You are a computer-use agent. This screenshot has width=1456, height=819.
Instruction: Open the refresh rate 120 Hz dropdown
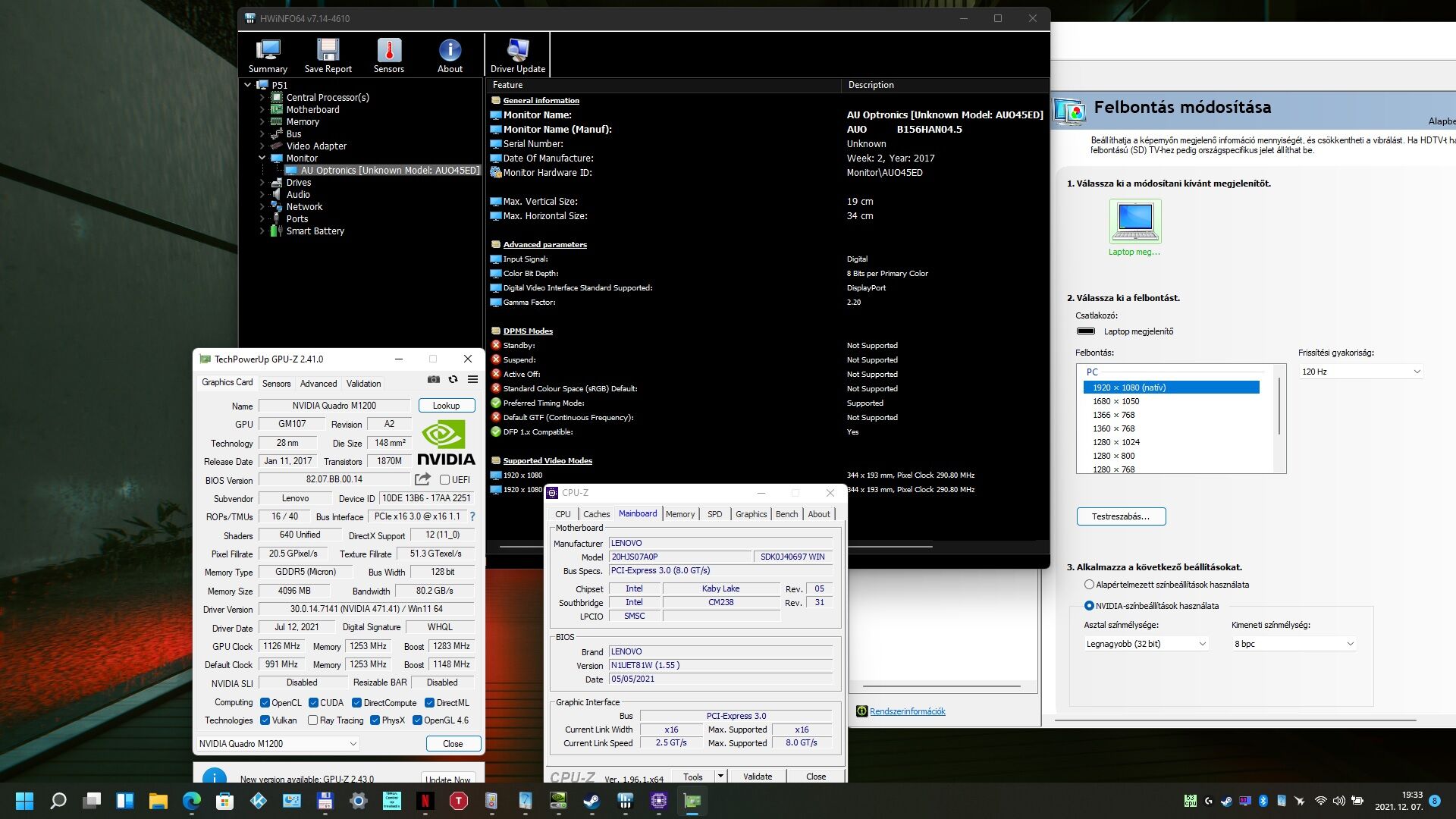coord(1361,372)
